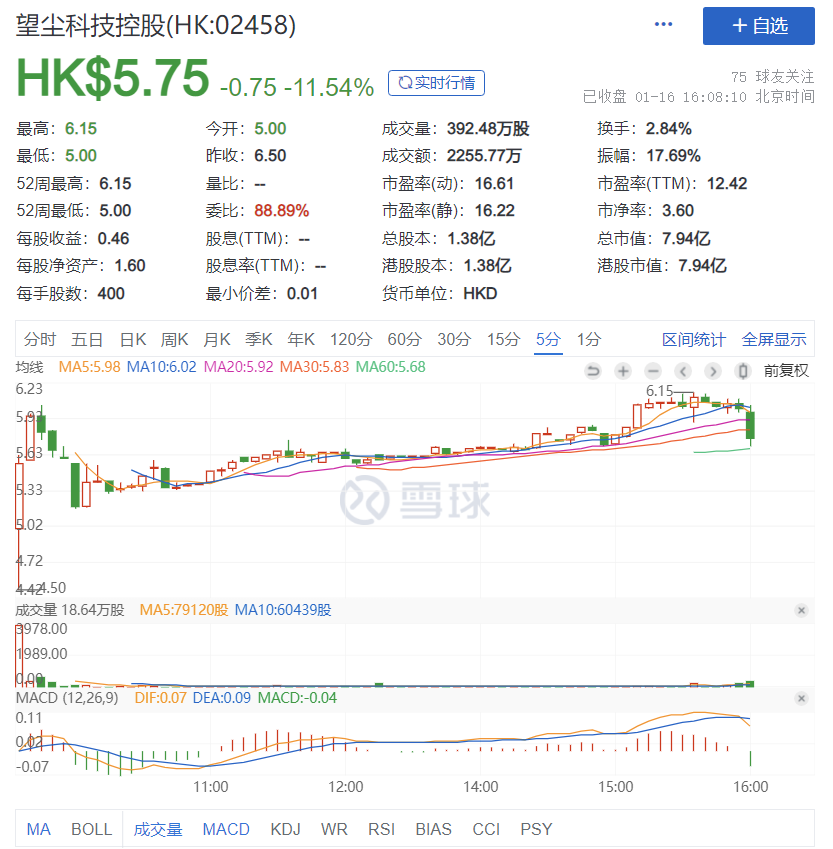Select the 30分 interval tab
833x849 pixels.
tap(454, 339)
